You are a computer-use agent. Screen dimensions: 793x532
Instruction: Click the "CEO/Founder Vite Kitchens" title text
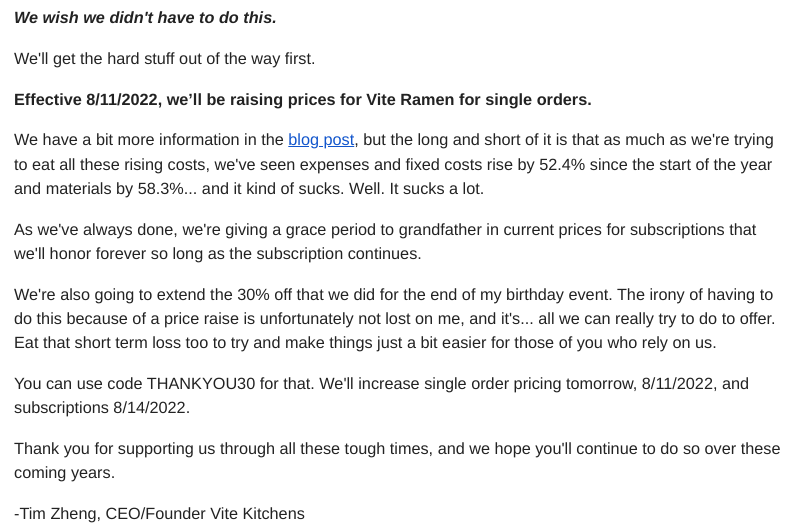tap(205, 513)
